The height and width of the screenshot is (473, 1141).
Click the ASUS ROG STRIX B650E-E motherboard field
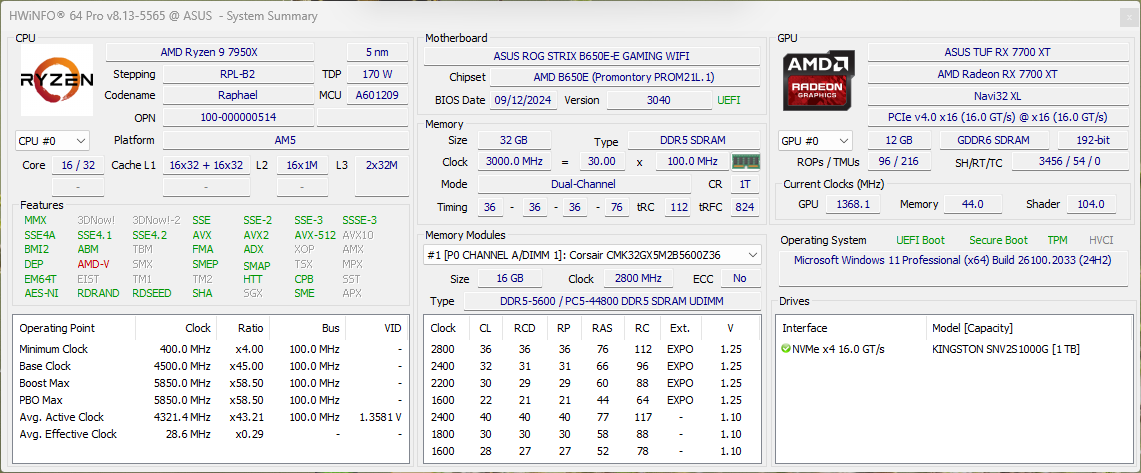pyautogui.click(x=592, y=56)
